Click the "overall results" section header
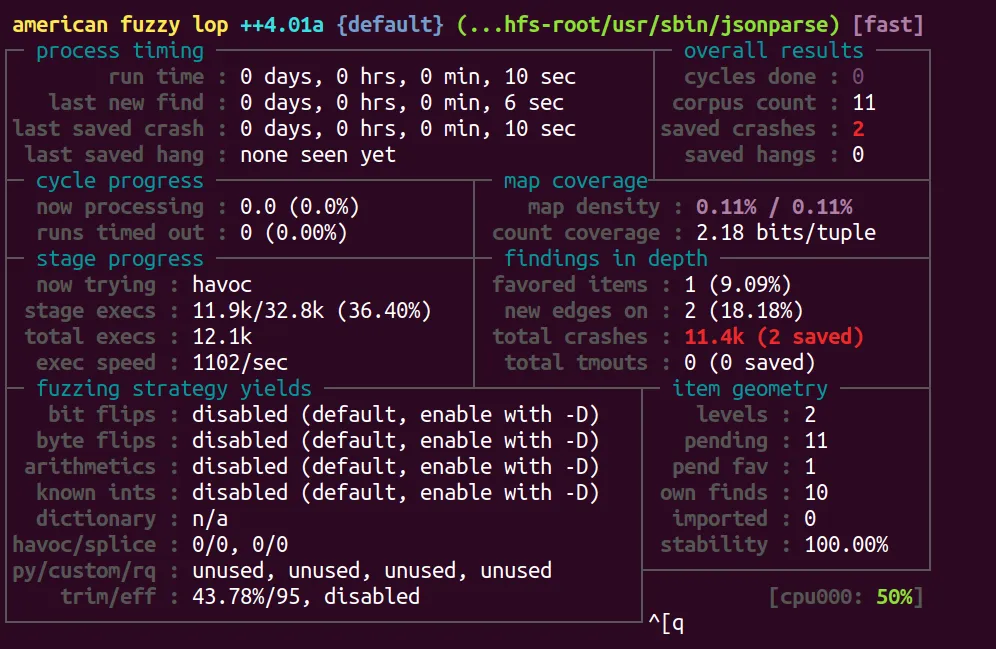996x649 pixels. (774, 51)
